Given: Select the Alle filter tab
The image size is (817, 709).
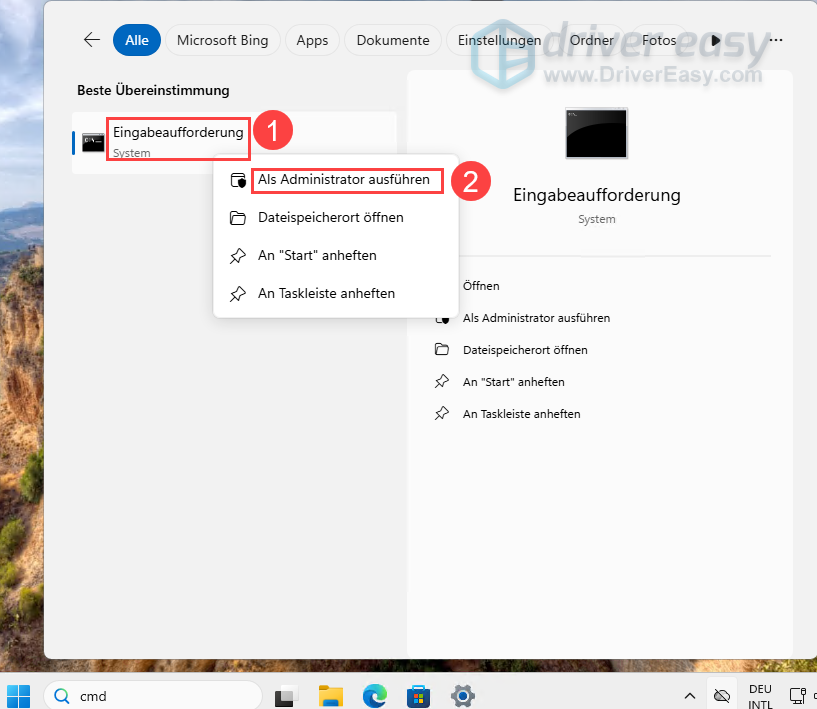Looking at the screenshot, I should point(137,40).
